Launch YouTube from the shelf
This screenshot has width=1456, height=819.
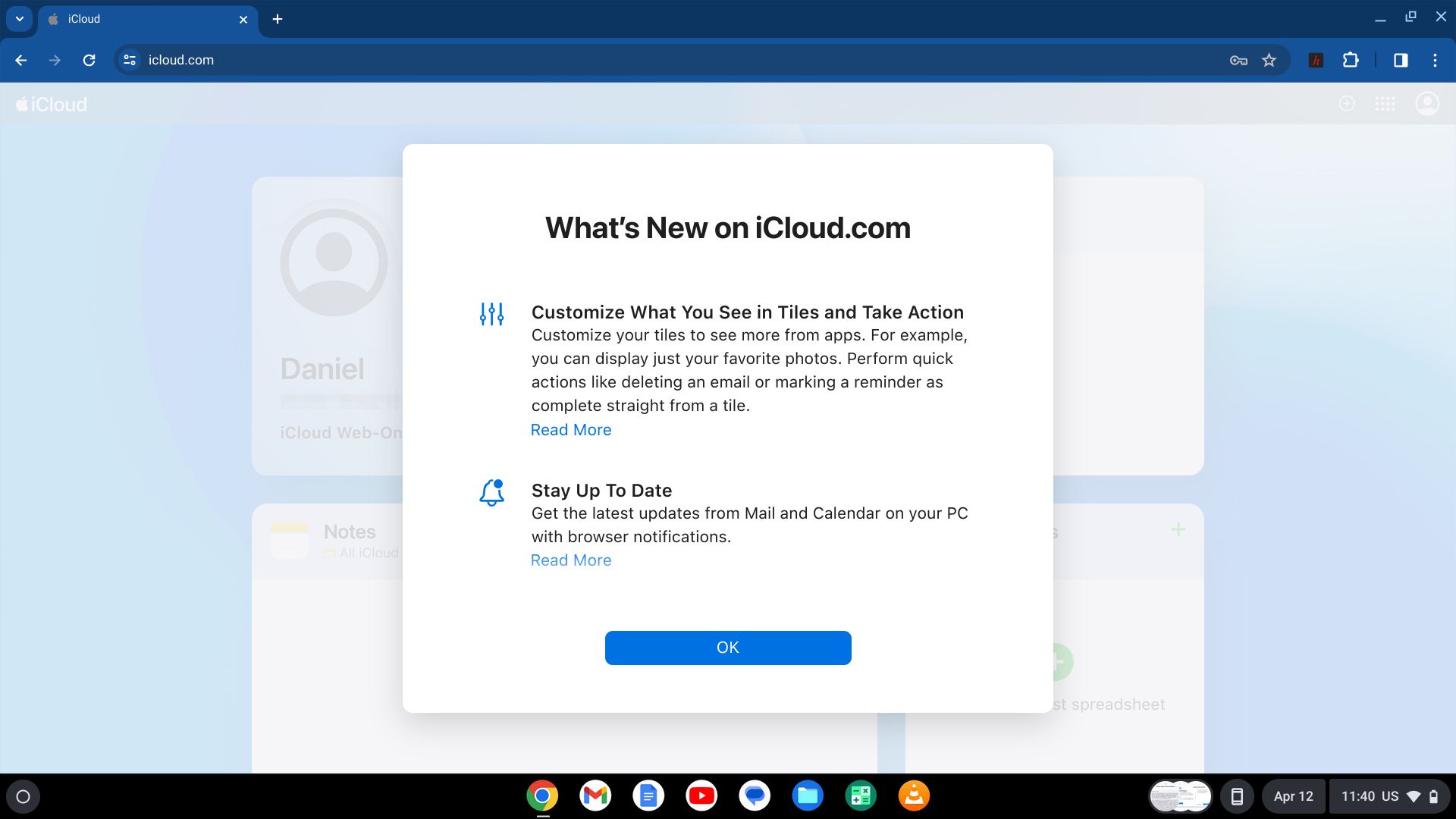click(701, 795)
